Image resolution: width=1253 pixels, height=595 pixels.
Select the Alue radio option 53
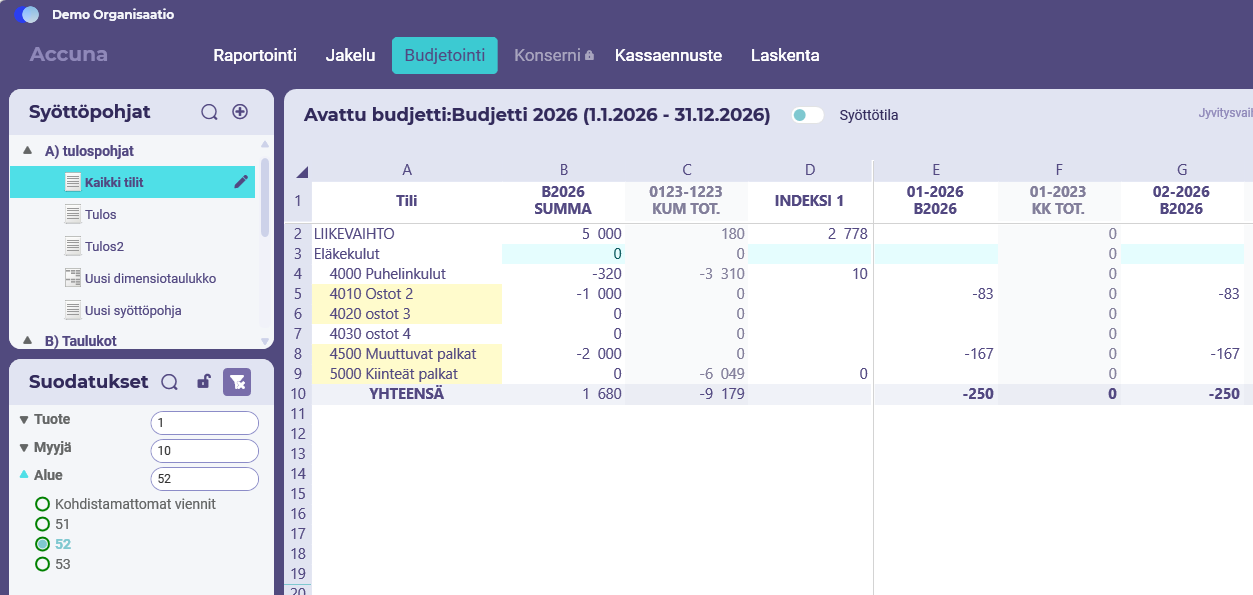pyautogui.click(x=42, y=564)
